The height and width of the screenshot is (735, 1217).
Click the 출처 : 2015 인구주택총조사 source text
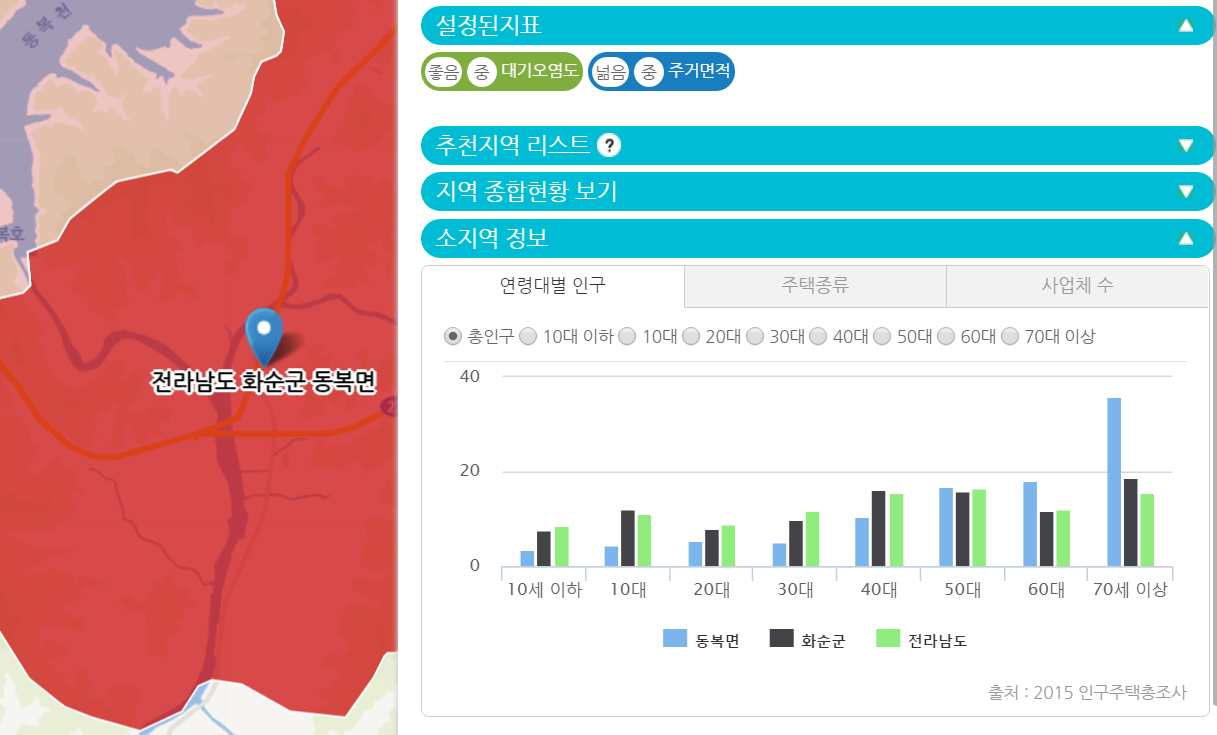[x=1087, y=692]
